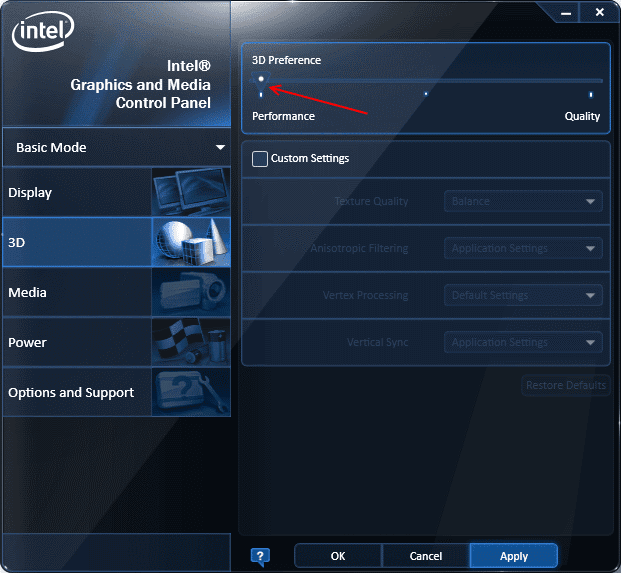Open the Anisotropic Filtering dropdown
Screen dimensions: 621x573
523,248
